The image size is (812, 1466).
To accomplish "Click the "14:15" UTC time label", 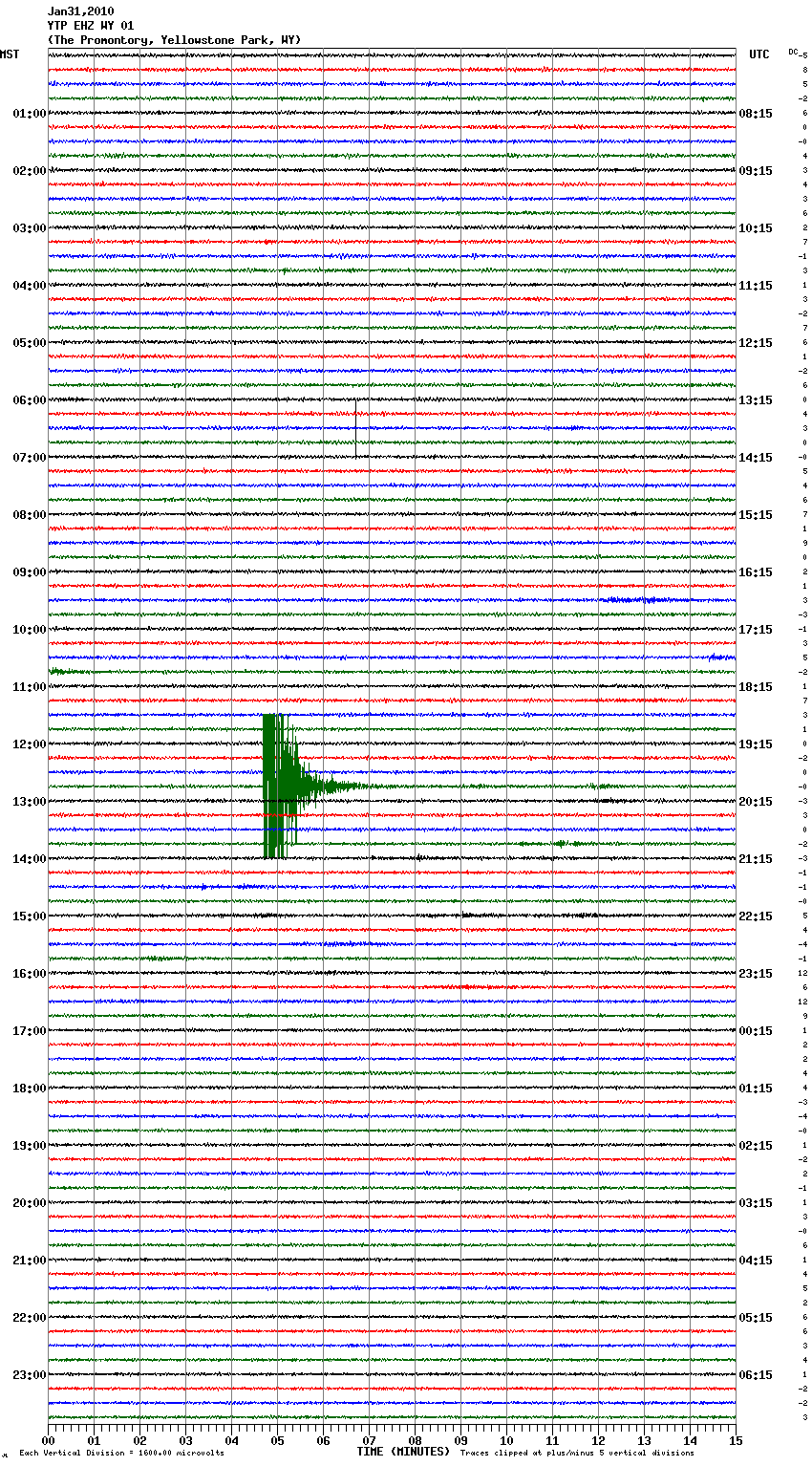I will click(756, 458).
